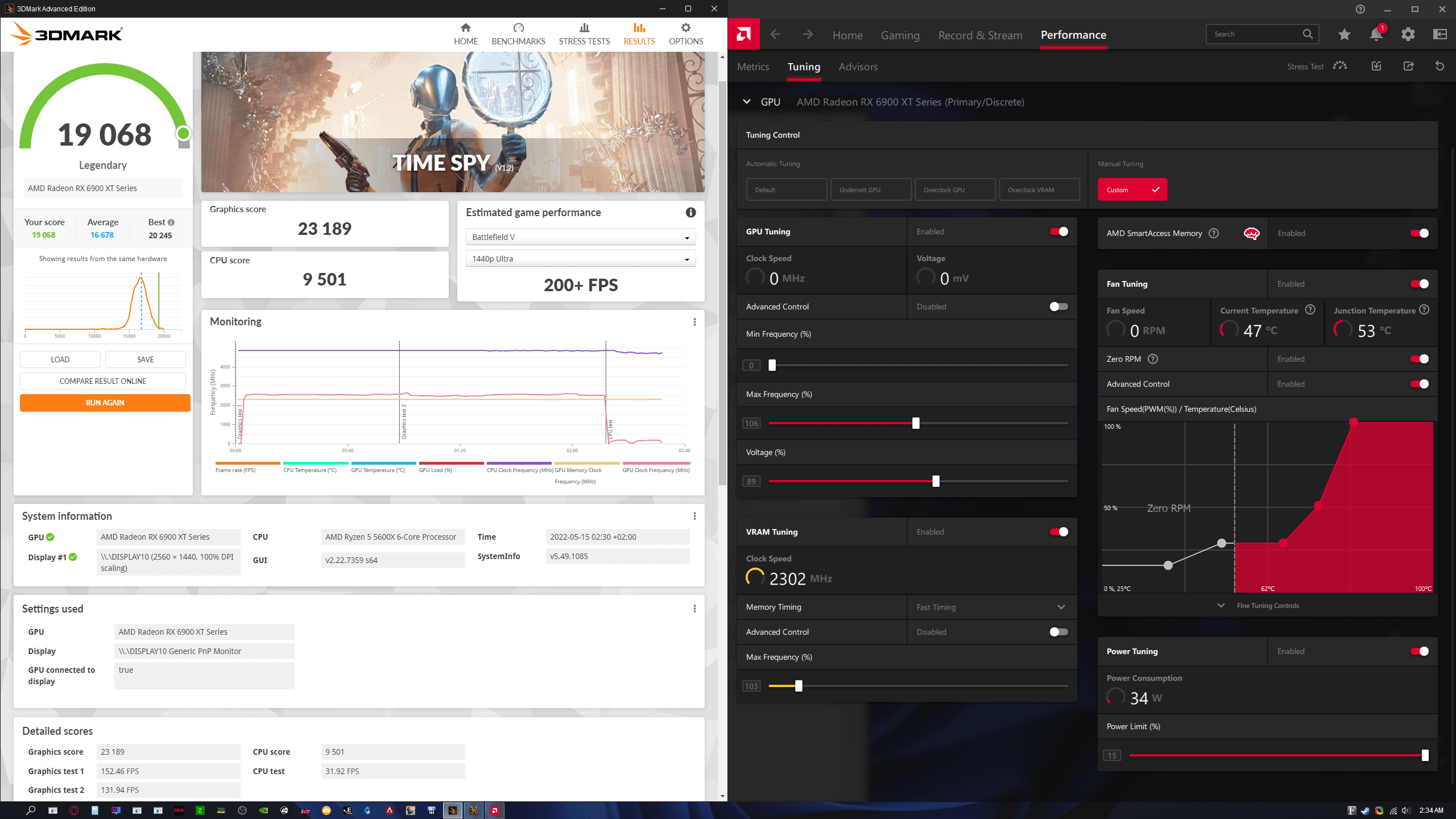Click the info icon next to Best score
Screen dimensions: 1456x819
[x=171, y=222]
